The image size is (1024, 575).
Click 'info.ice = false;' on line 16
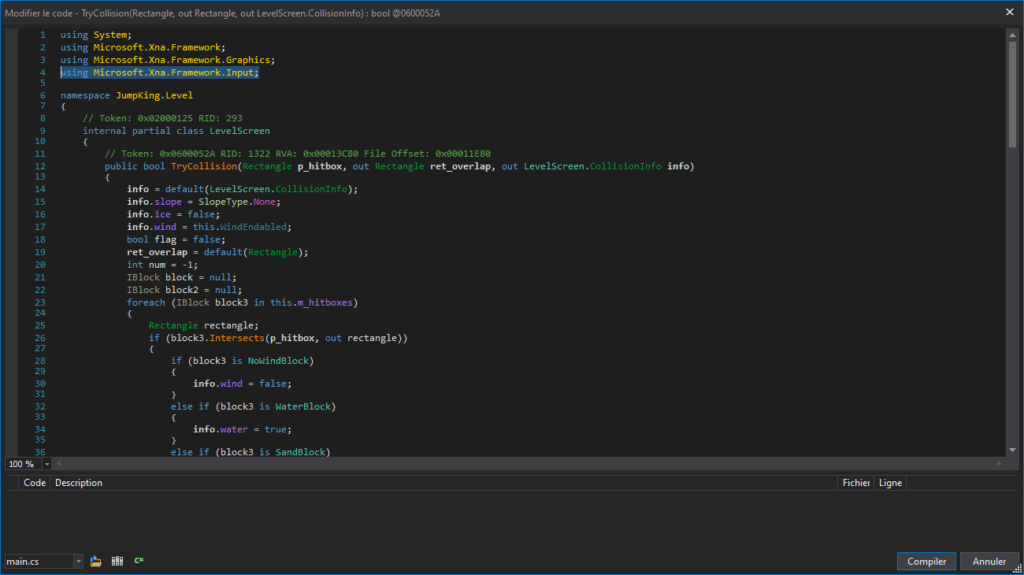[x=173, y=214]
